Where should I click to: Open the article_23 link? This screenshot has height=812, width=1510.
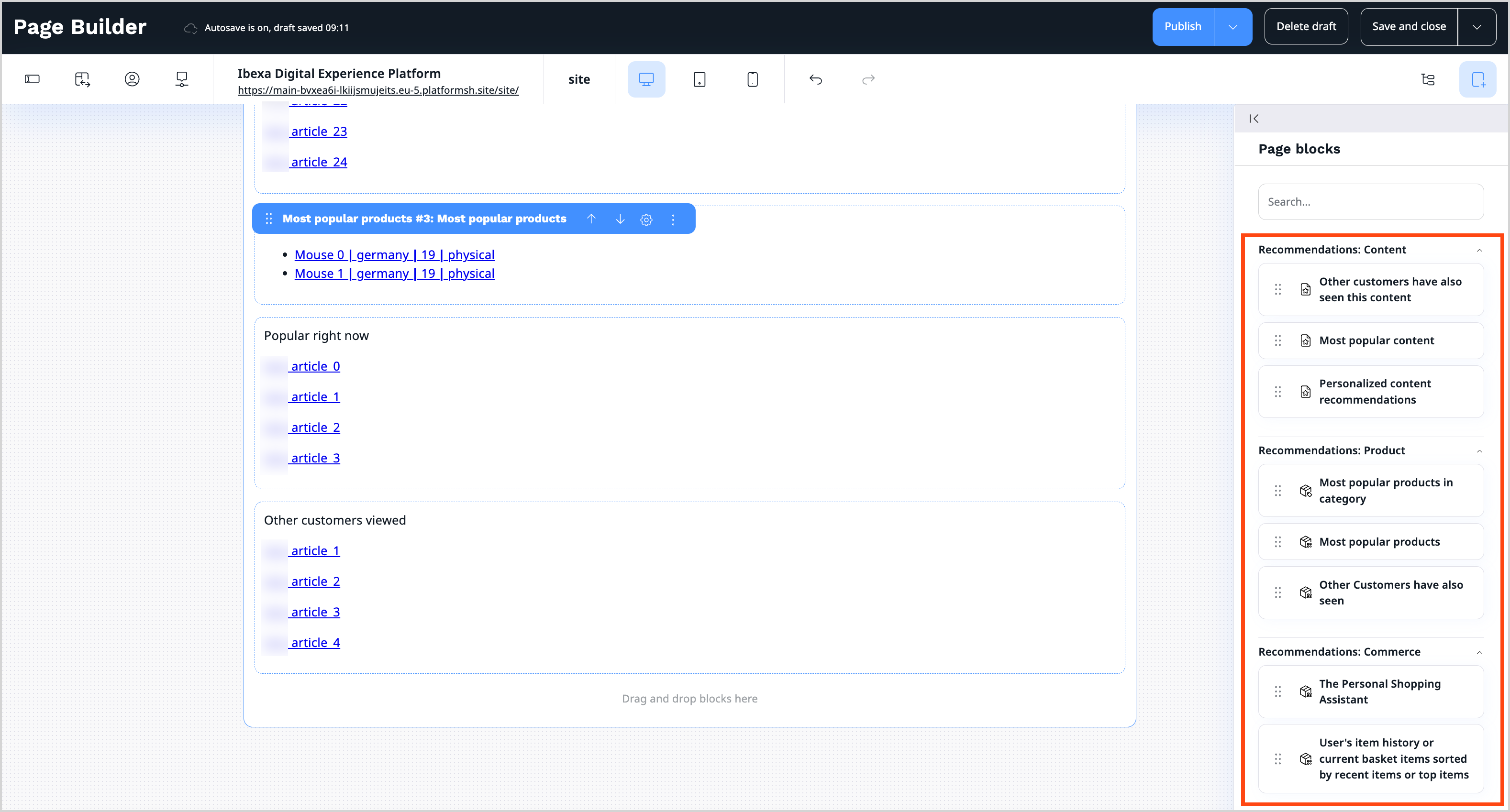click(319, 131)
